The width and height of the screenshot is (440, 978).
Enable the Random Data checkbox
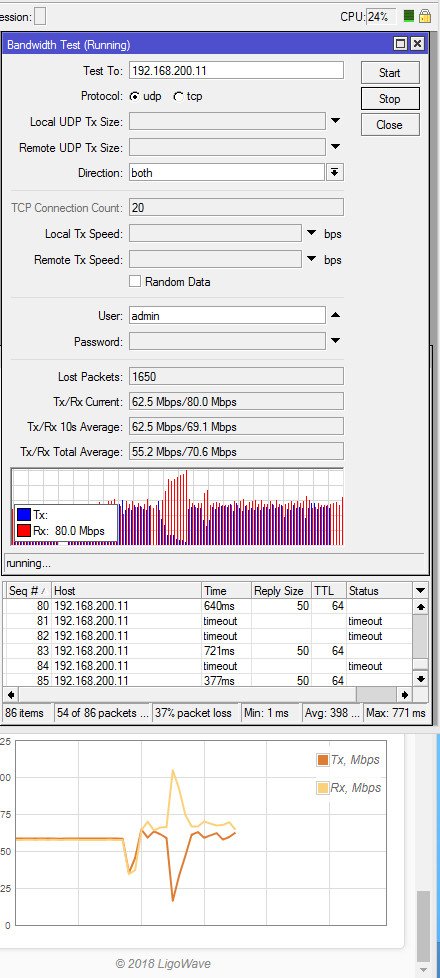[x=135, y=281]
